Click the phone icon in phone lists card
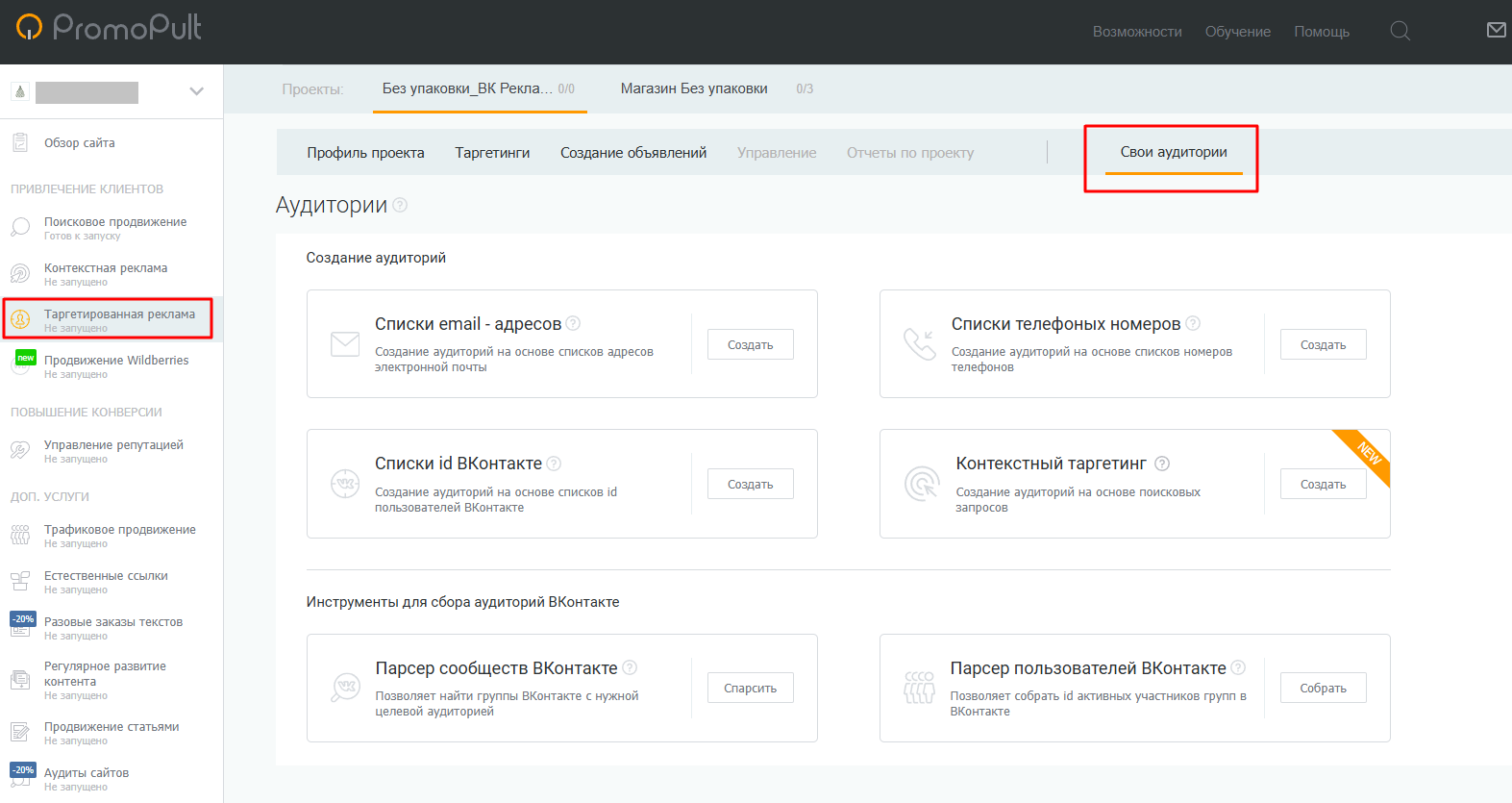This screenshot has width=1512, height=803. click(x=920, y=344)
